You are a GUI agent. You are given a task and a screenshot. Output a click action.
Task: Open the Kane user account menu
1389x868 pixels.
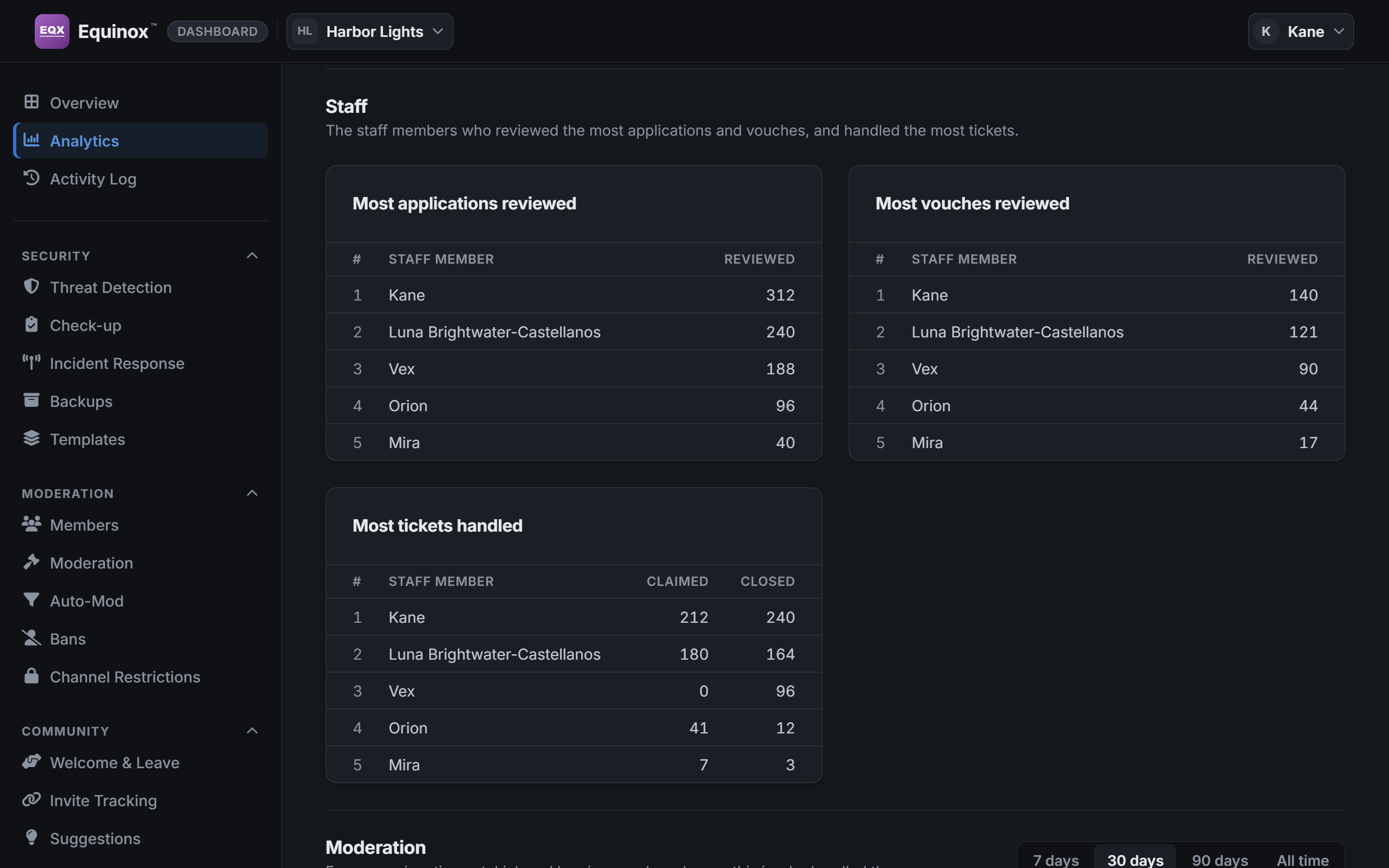[1301, 31]
